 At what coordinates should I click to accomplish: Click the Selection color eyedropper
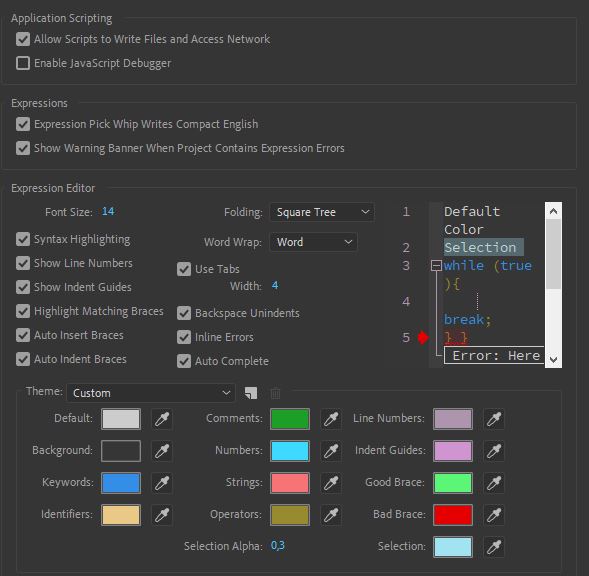coord(494,547)
